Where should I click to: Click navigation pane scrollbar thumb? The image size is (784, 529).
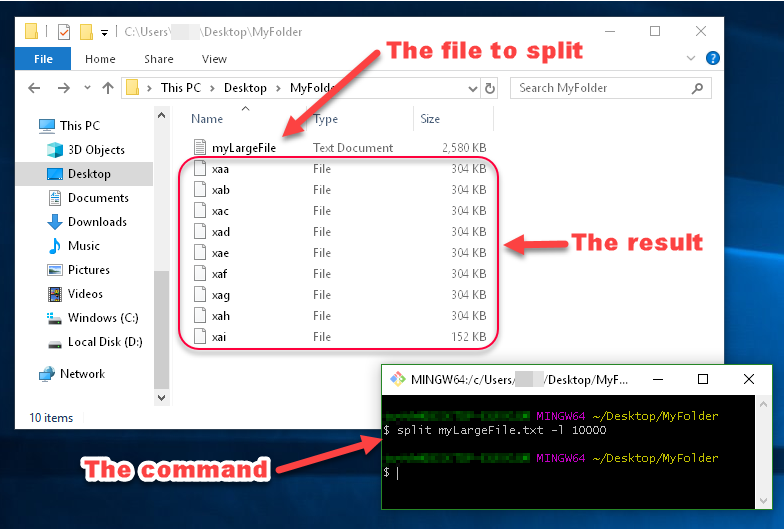[161, 330]
